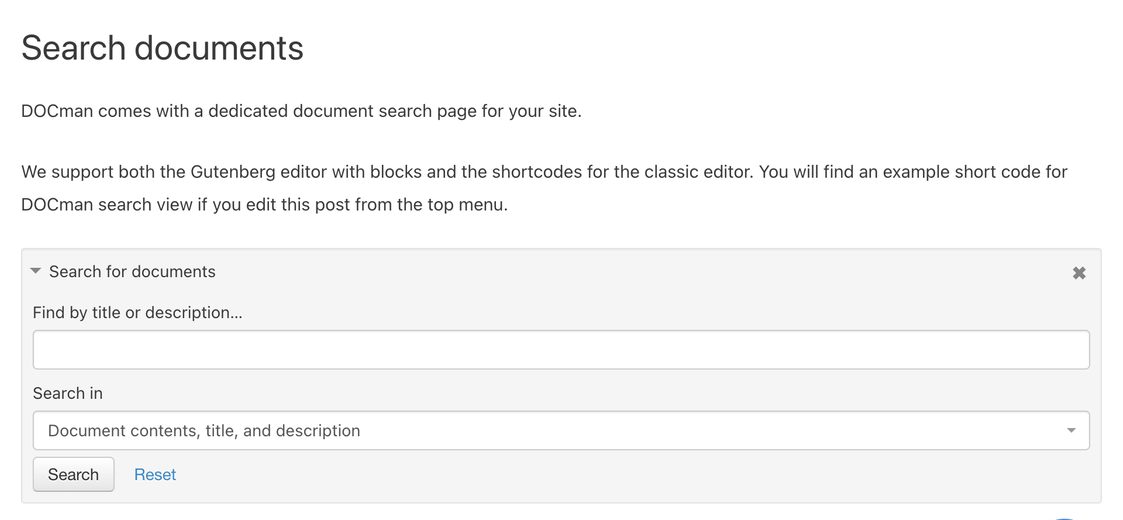Click the word 'Gutenberg' in the paragraph
The image size is (1123, 520).
(232, 172)
